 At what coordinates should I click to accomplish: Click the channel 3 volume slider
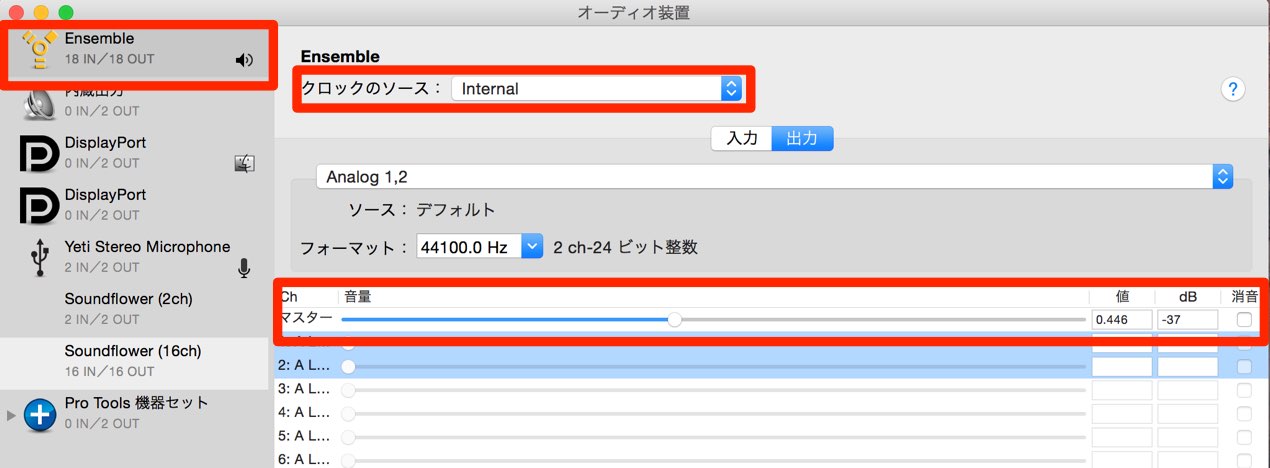click(x=713, y=390)
